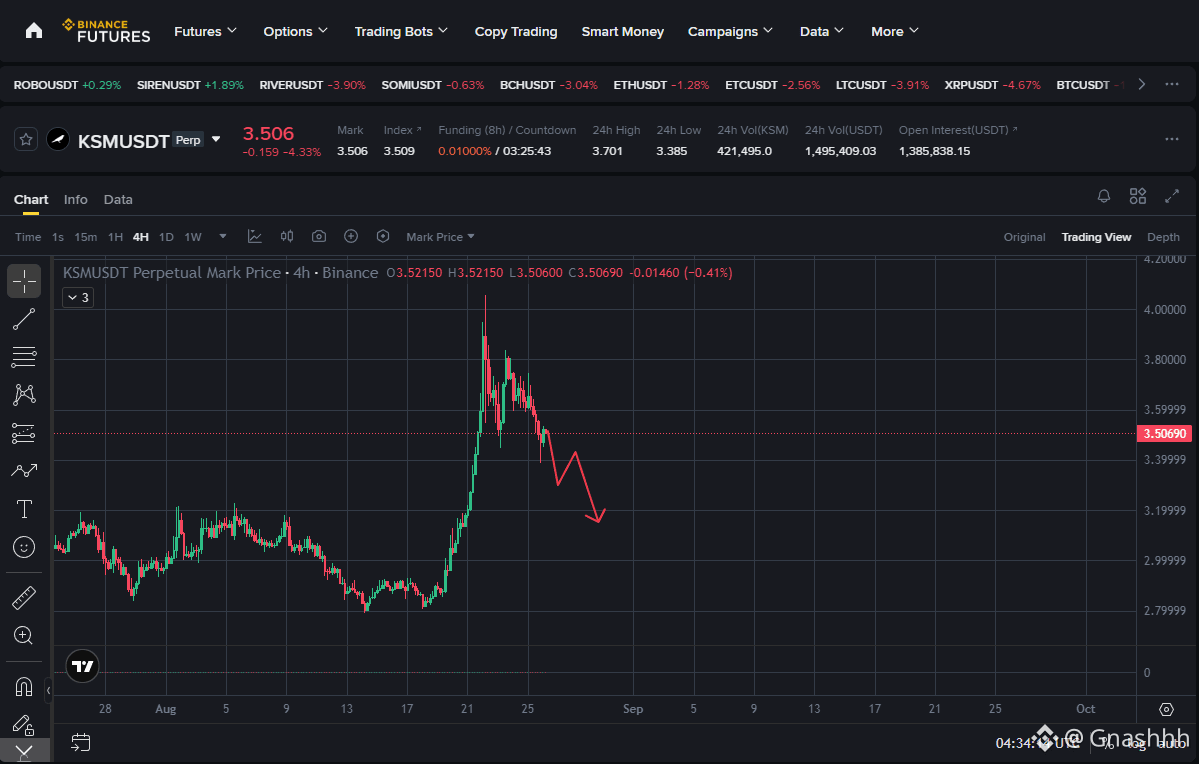Open price alert bell icon
This screenshot has height=764, width=1199.
pos(1103,197)
